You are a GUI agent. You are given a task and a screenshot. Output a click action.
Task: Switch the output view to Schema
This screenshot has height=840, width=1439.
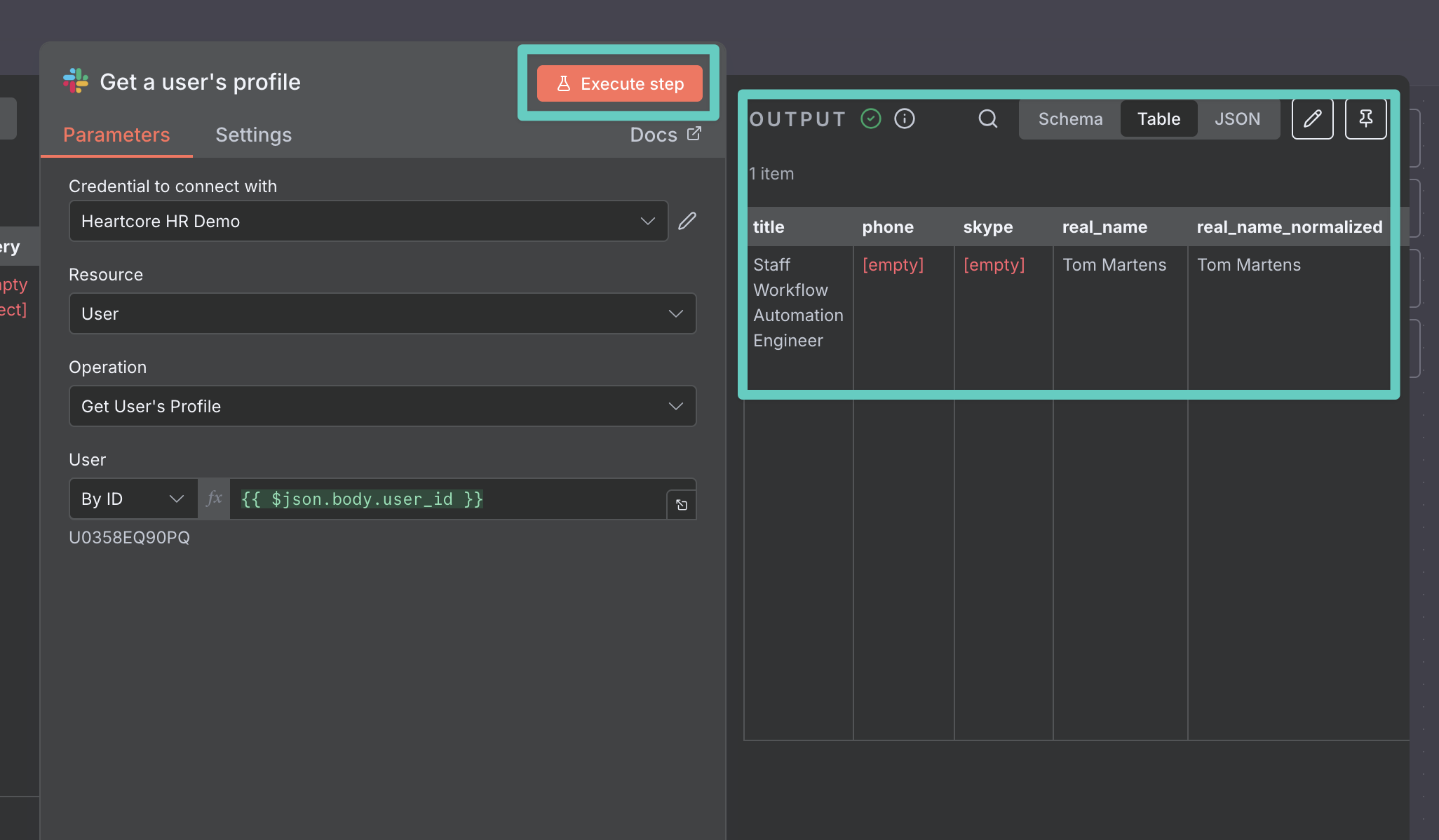1070,119
